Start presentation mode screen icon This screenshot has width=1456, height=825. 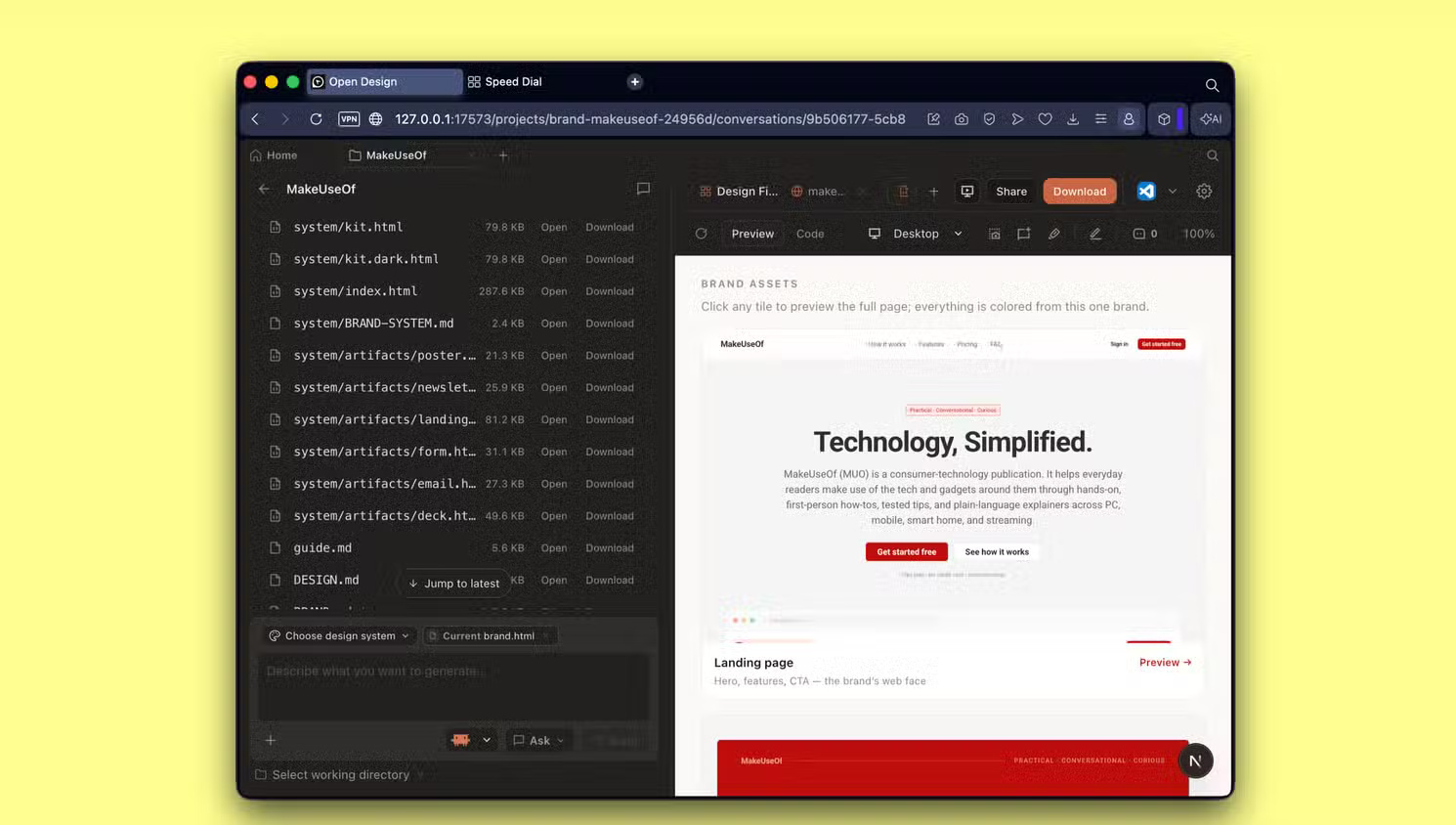(967, 192)
